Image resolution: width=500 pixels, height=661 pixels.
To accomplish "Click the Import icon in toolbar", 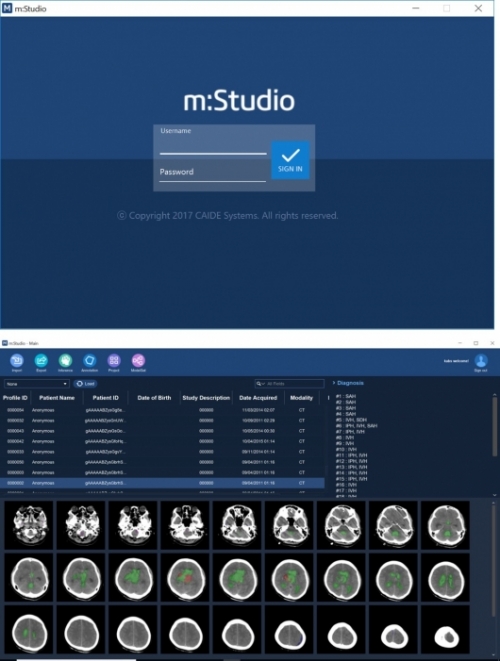I will coord(16,360).
